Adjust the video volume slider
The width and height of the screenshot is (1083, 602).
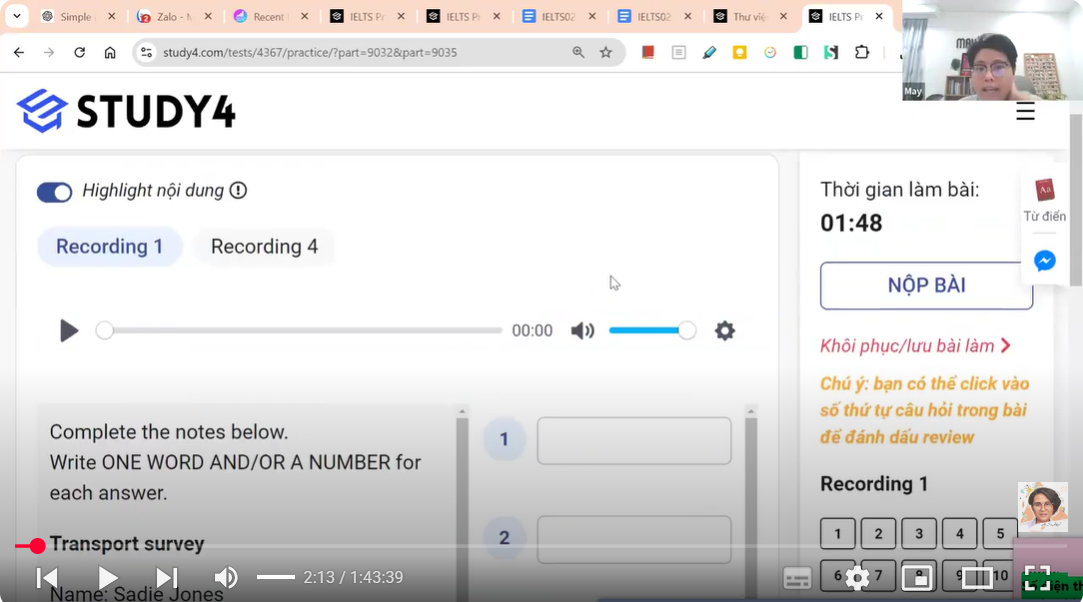276,577
